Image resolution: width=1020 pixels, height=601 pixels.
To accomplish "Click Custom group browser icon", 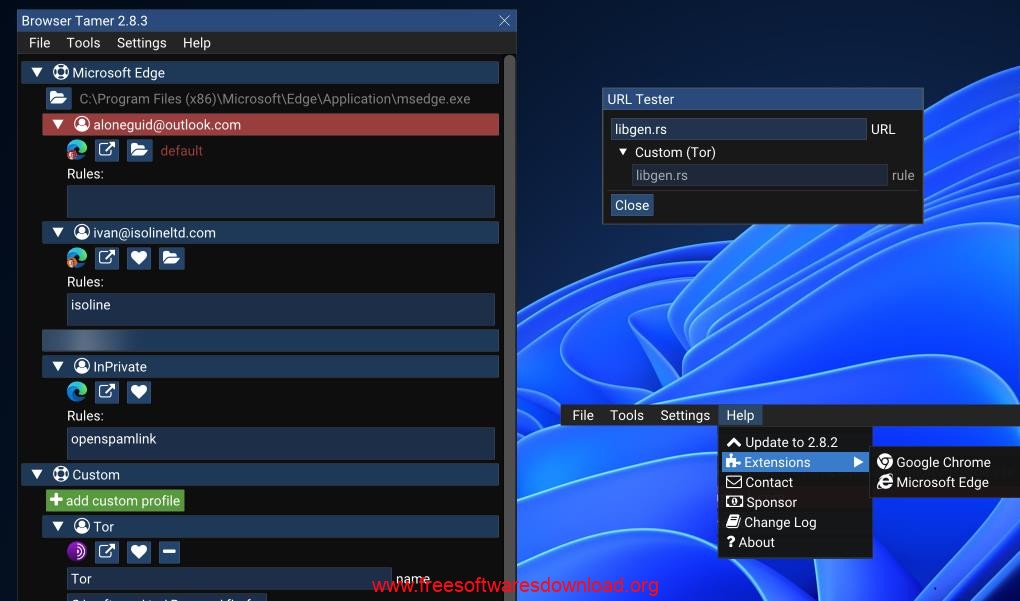I will (60, 474).
